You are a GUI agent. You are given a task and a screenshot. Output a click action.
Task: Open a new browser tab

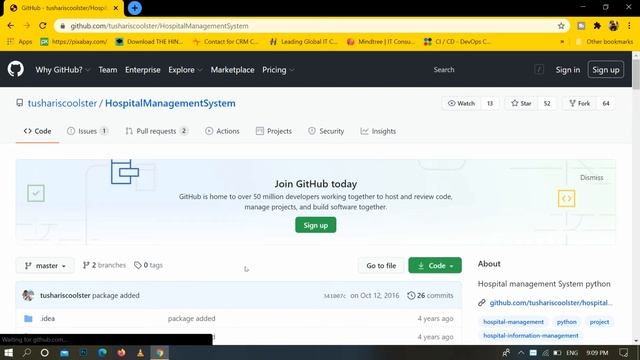click(x=135, y=8)
